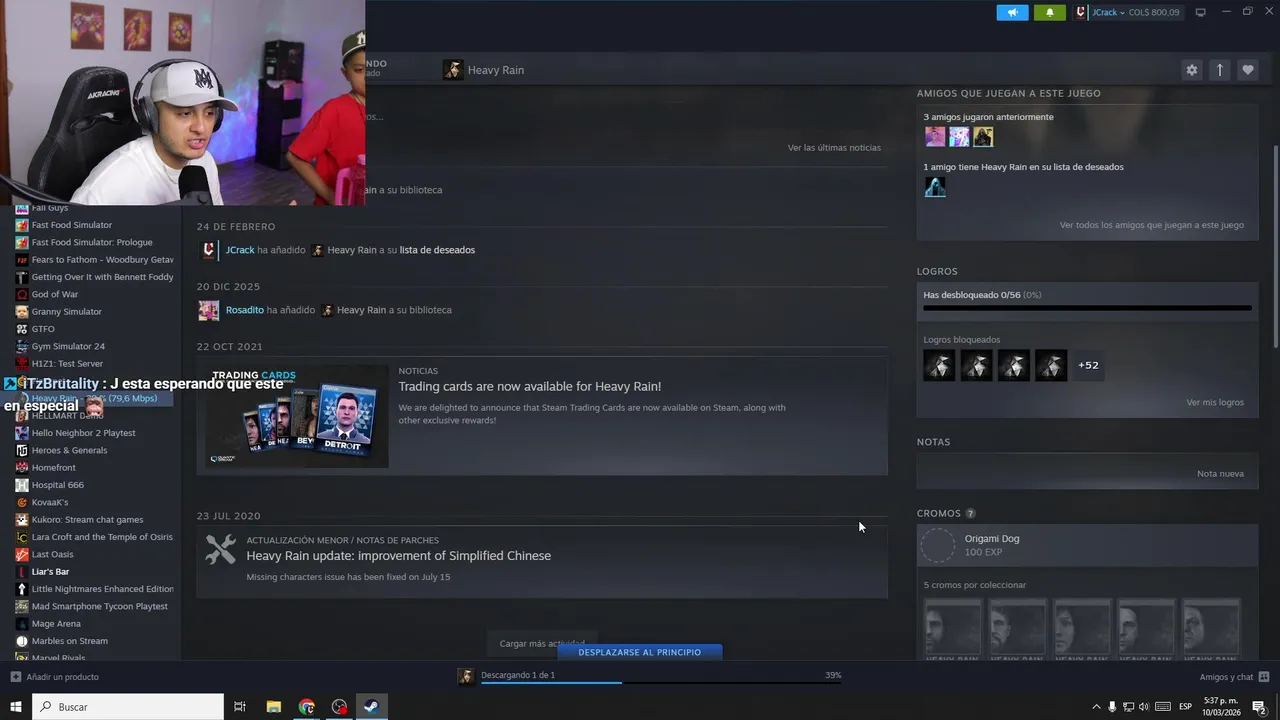Open 'Heavy Rain update: improvement of Simplified Chinese' entry
This screenshot has height=720, width=1280.
tap(398, 556)
